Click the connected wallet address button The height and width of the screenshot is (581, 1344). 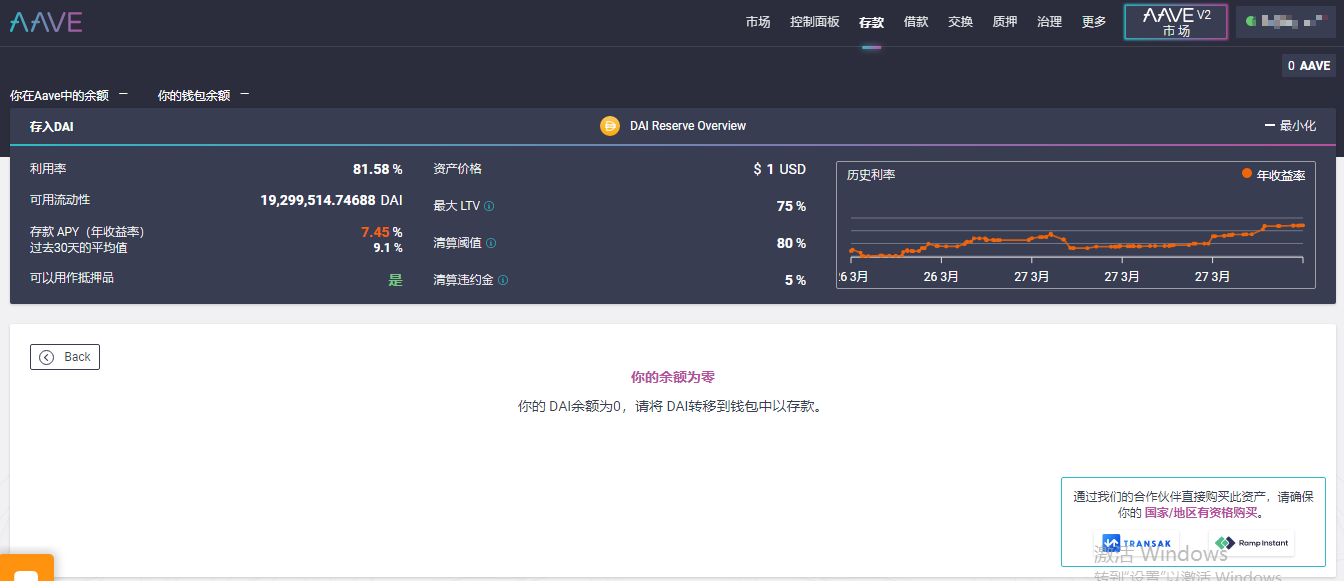[1285, 22]
